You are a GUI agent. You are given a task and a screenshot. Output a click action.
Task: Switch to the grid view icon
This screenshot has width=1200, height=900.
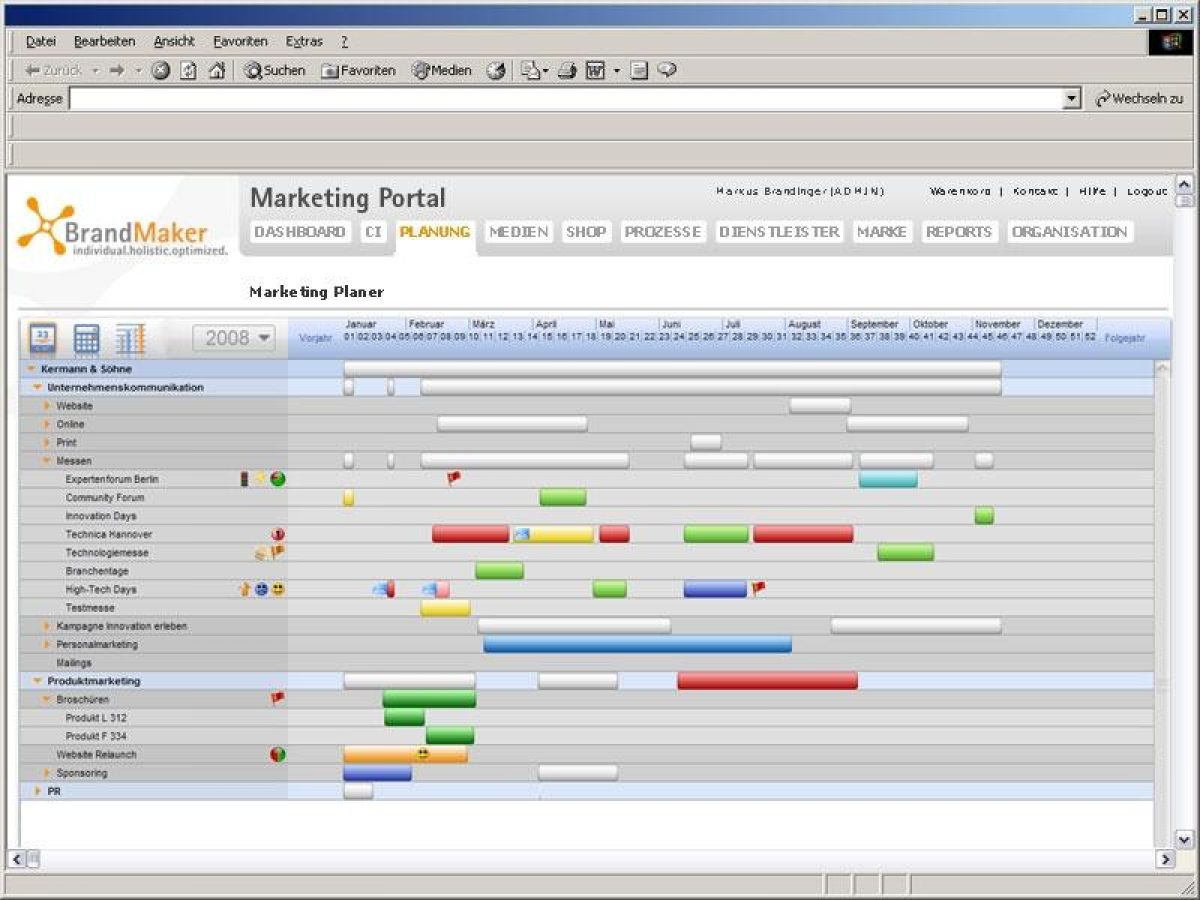click(87, 338)
